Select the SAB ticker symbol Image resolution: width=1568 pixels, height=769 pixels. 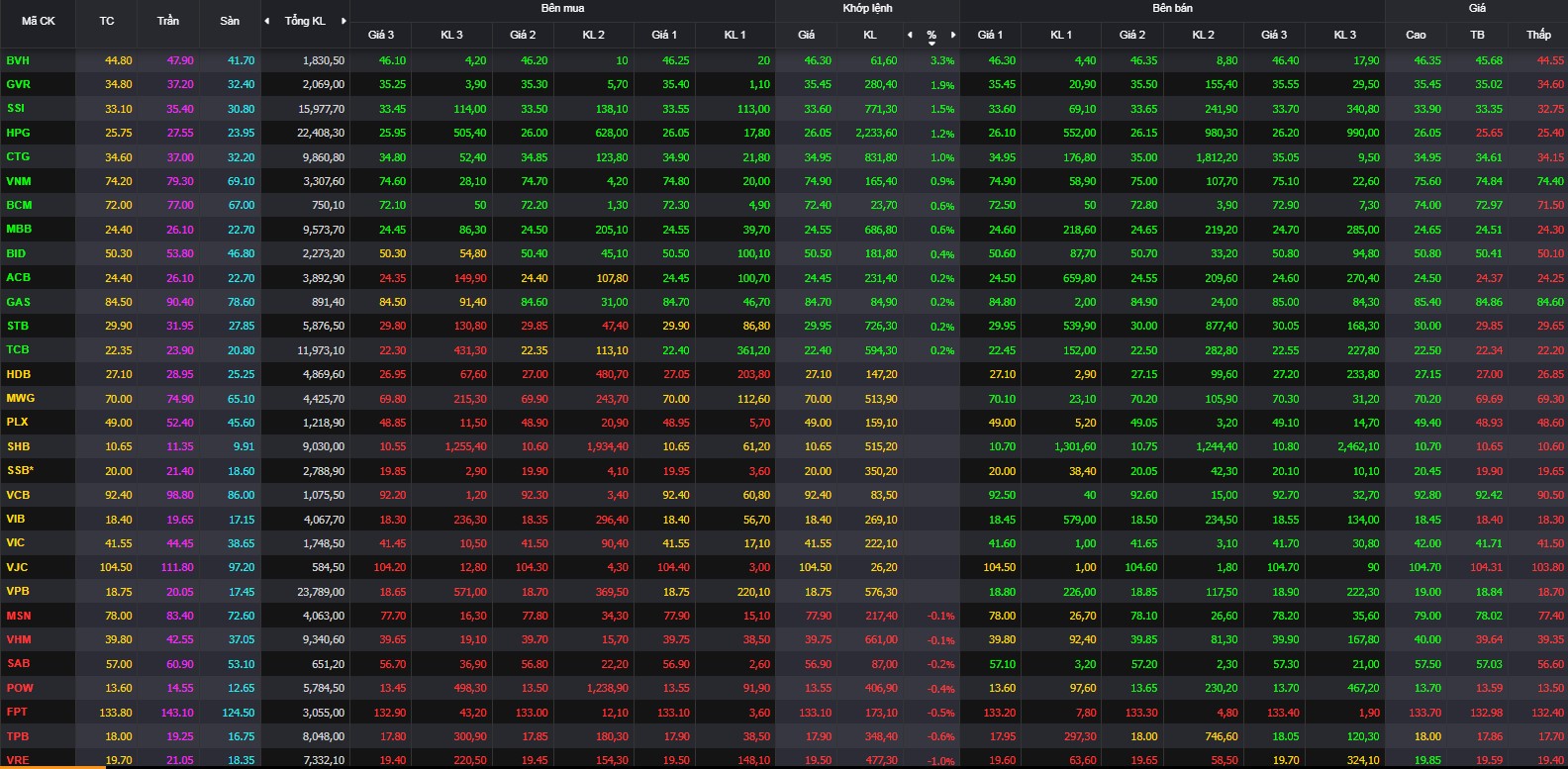(x=18, y=664)
